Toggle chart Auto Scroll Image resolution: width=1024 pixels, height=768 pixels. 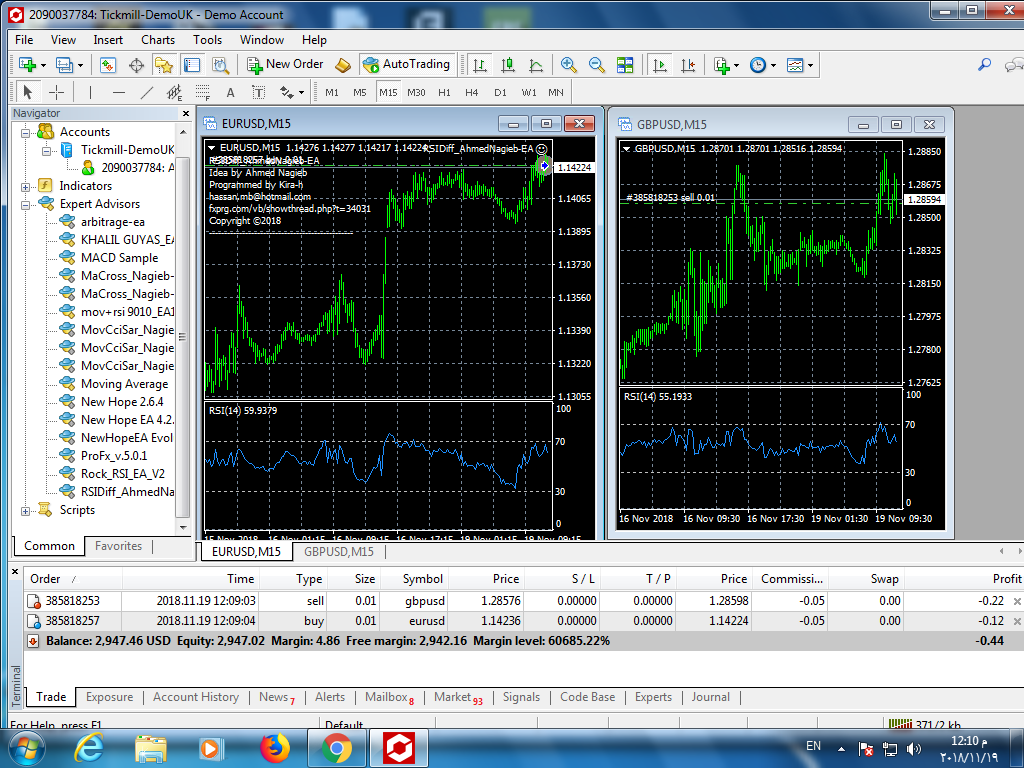(x=660, y=65)
